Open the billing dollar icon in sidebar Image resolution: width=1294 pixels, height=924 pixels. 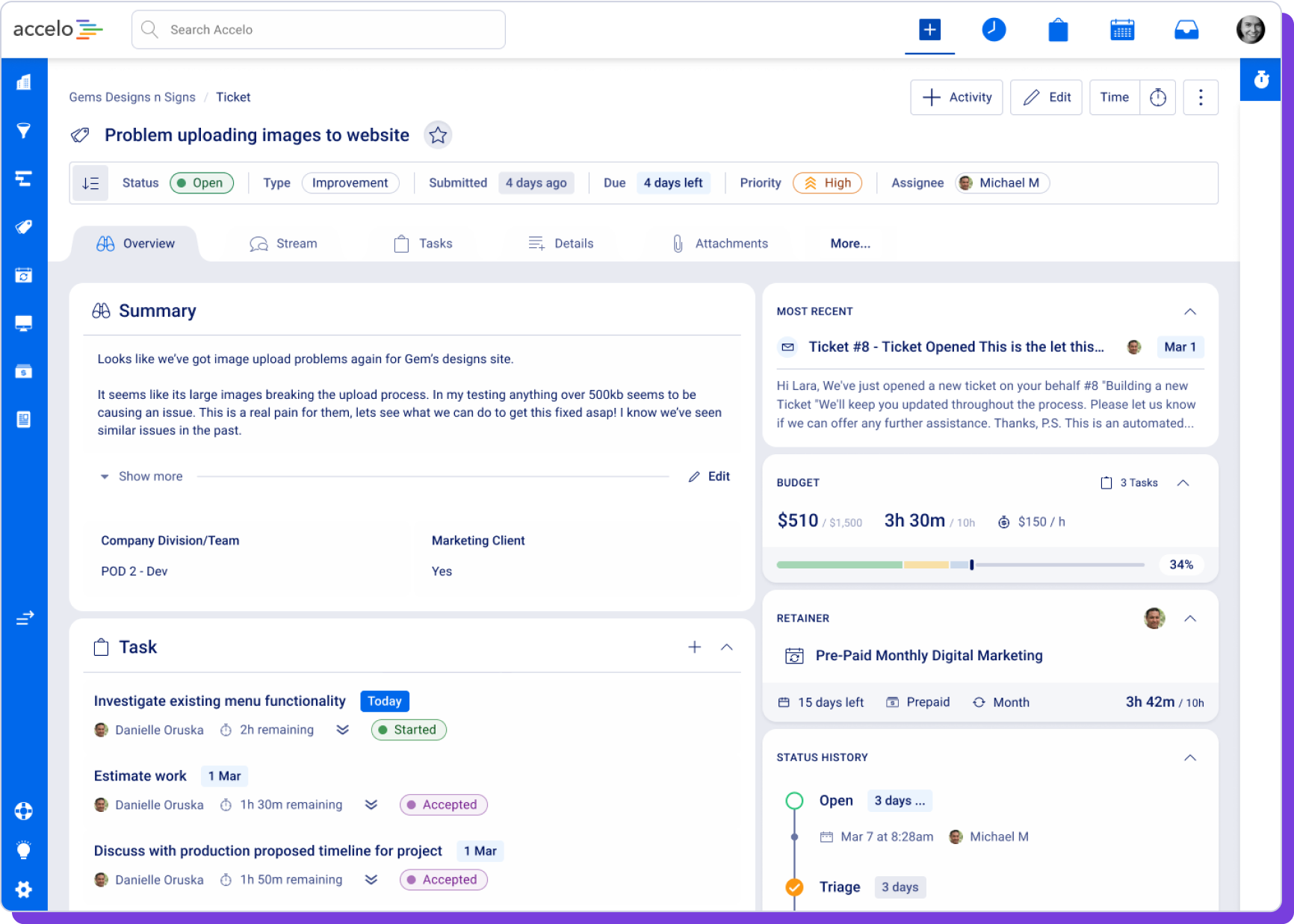click(x=24, y=371)
